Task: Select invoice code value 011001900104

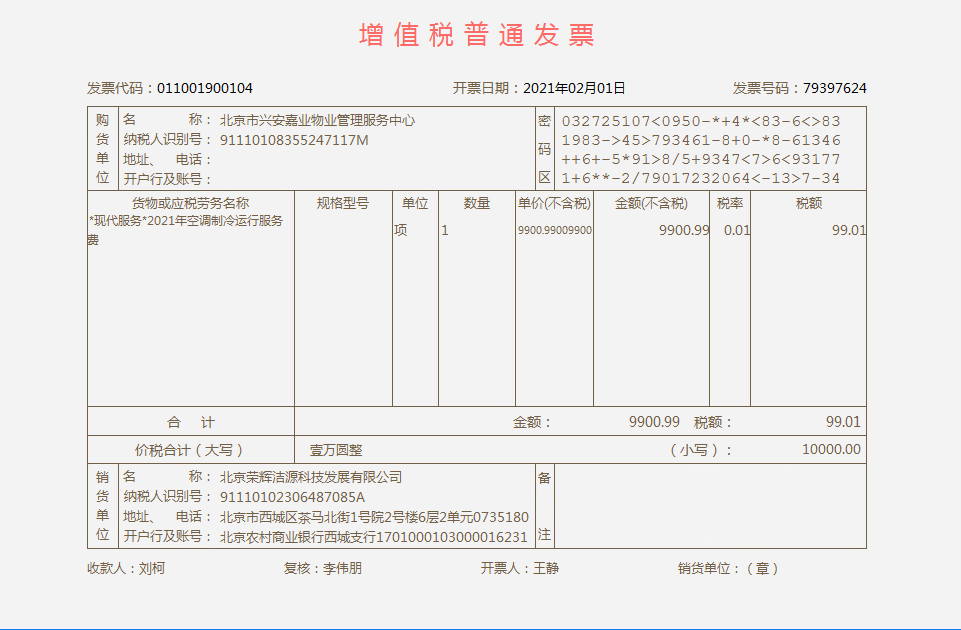Action: 205,88
